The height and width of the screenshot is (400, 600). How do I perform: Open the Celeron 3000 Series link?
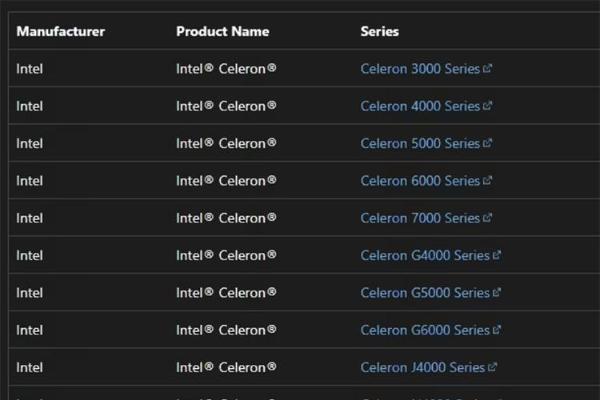pos(420,69)
